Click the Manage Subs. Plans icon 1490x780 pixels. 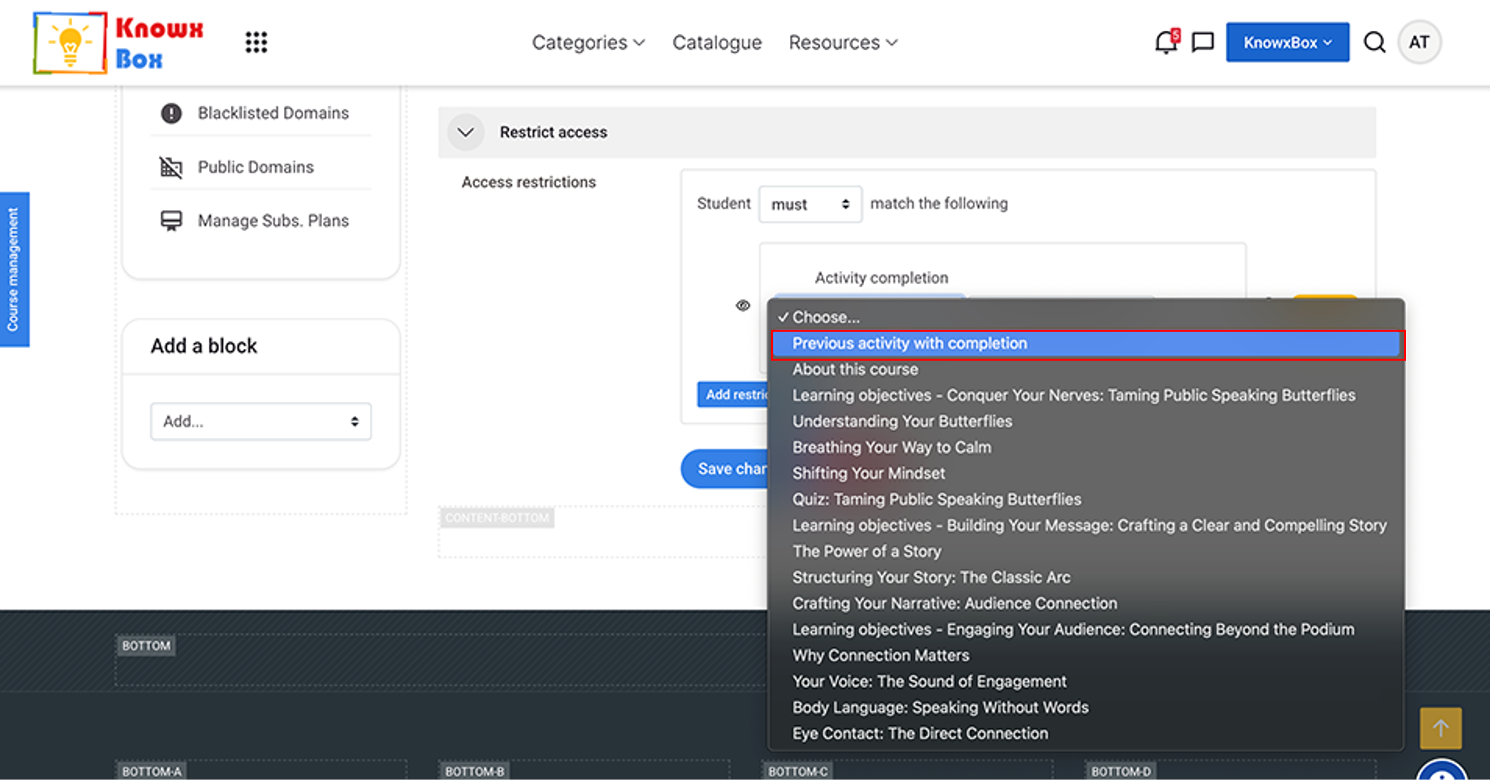click(171, 221)
